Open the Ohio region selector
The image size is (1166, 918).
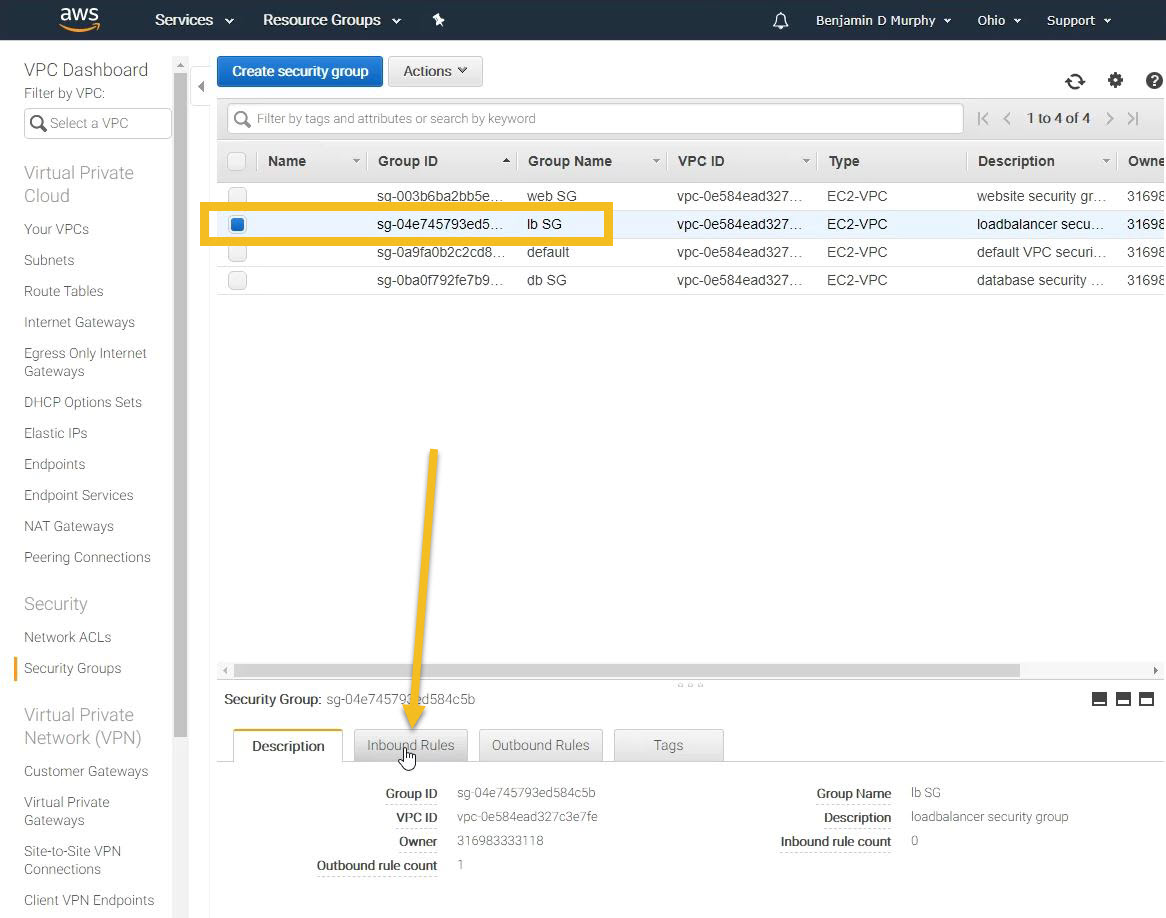point(999,21)
